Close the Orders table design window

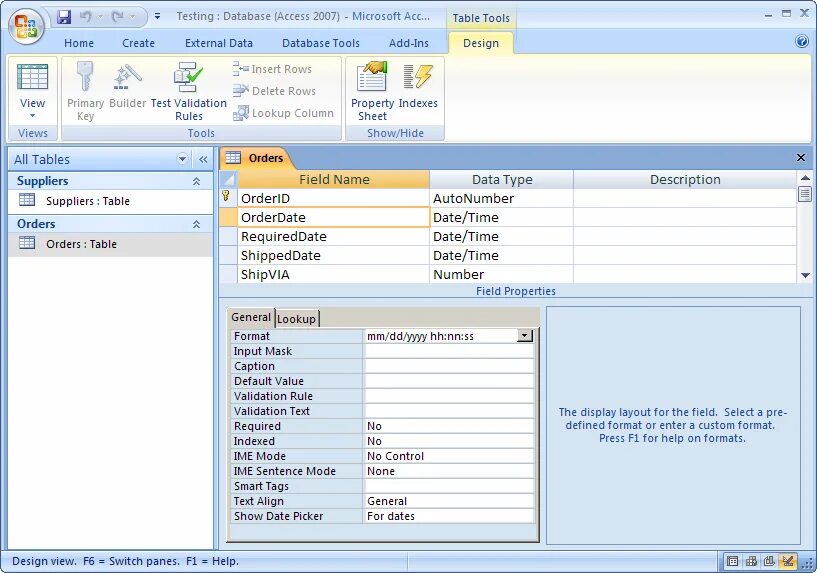(x=801, y=157)
